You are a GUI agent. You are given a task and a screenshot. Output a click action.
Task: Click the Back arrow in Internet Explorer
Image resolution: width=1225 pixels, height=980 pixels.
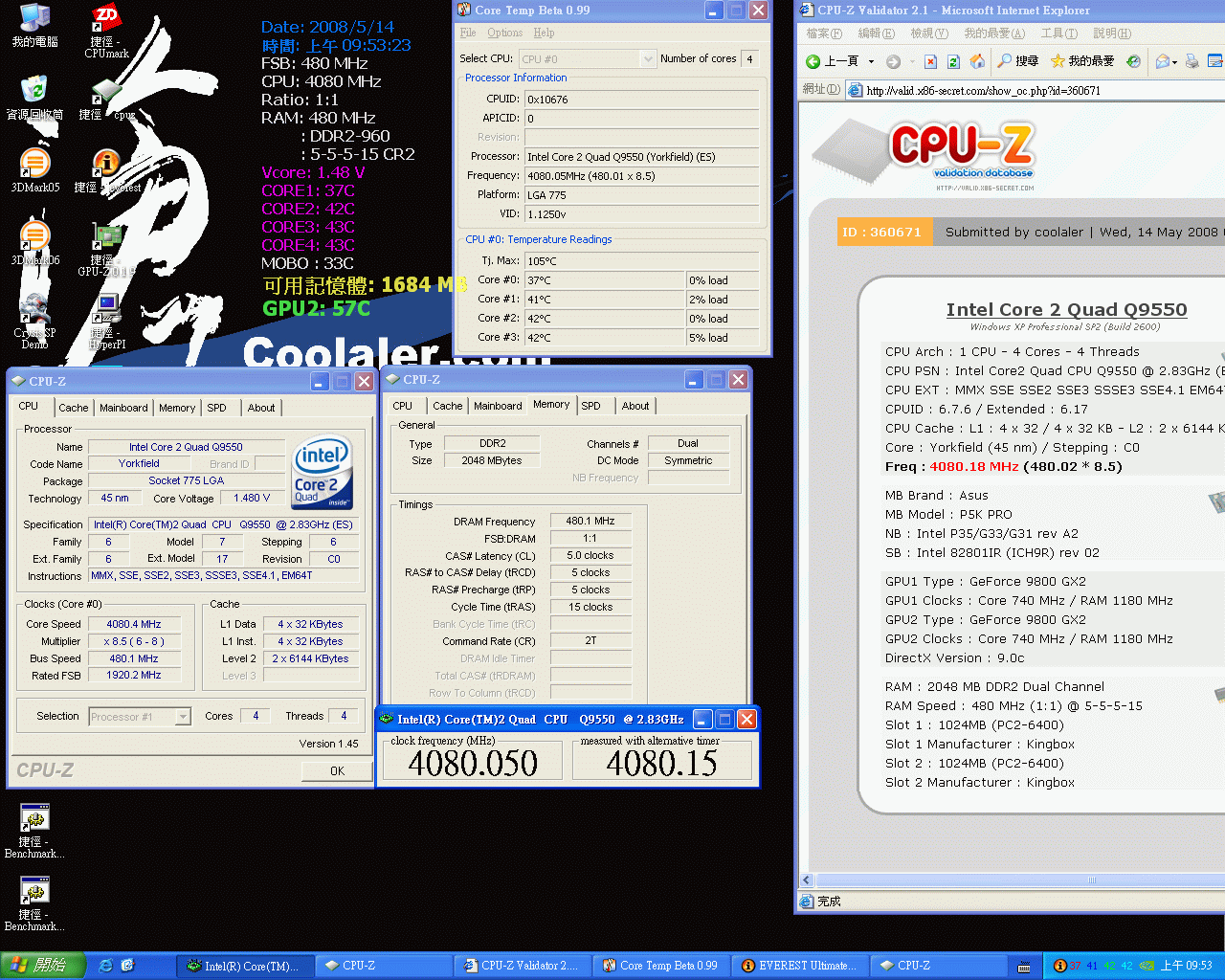point(813,61)
